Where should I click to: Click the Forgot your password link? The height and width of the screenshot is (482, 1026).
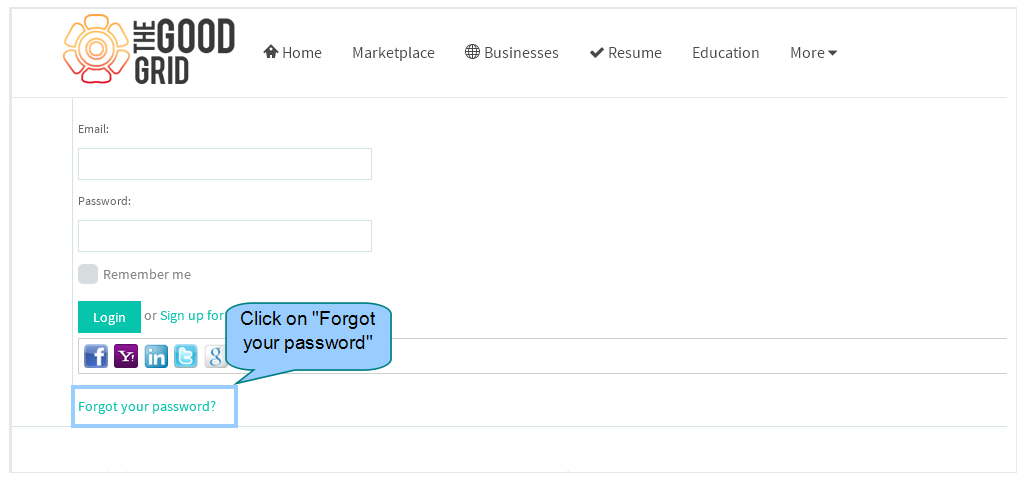coord(147,406)
